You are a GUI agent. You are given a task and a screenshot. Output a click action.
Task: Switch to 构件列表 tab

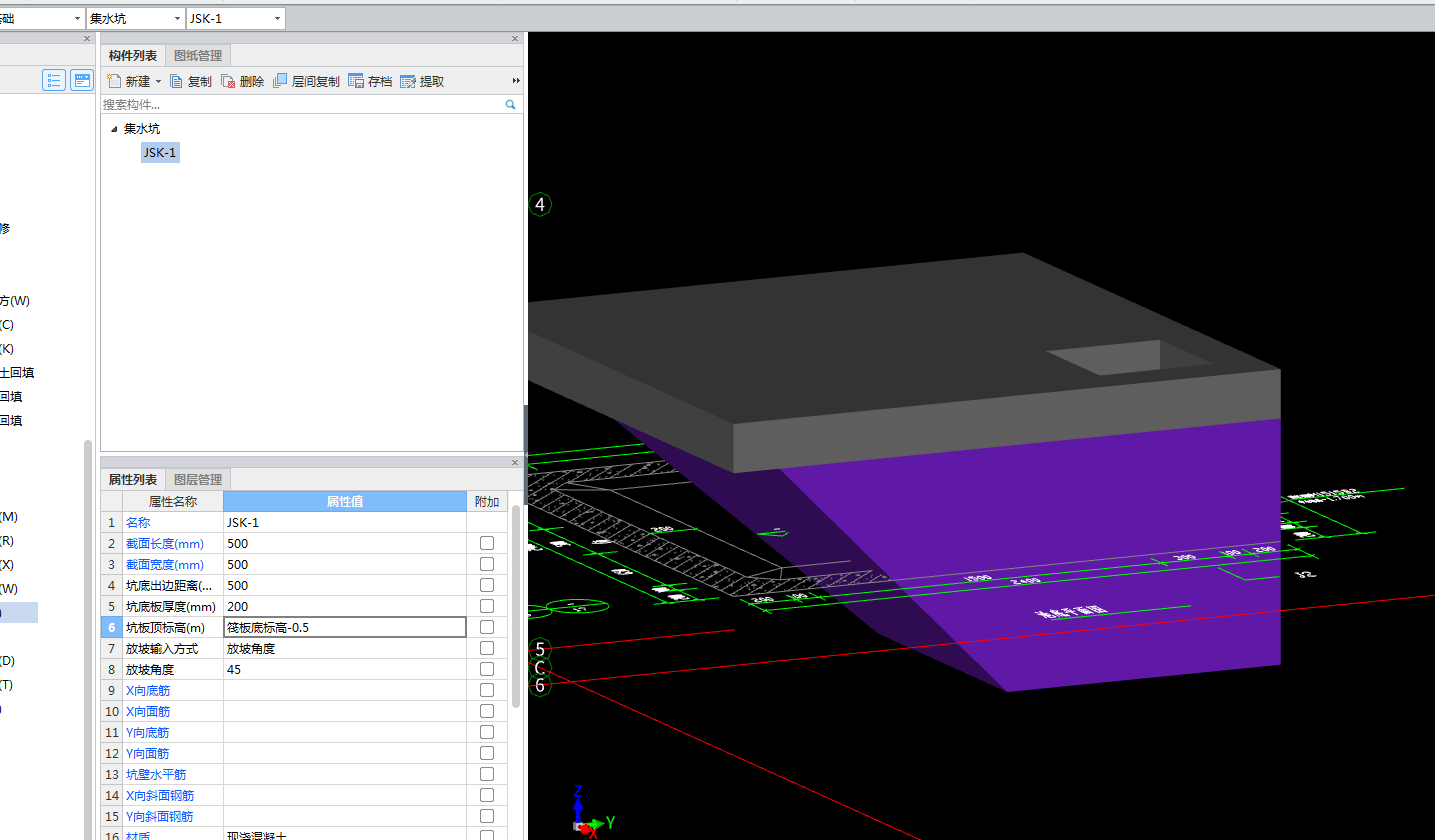pyautogui.click(x=133, y=56)
